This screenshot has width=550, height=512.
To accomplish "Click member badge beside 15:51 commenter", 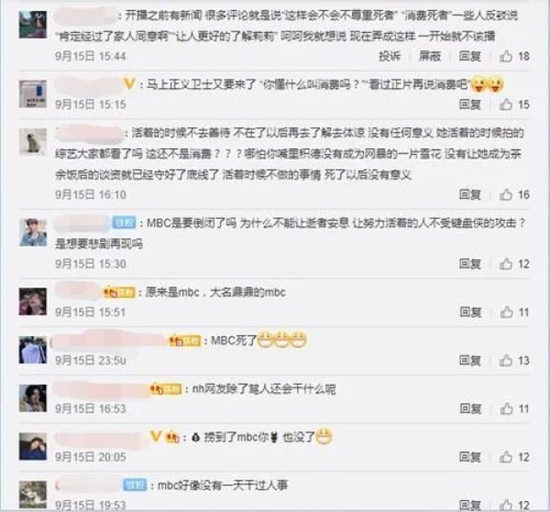I will pos(119,292).
